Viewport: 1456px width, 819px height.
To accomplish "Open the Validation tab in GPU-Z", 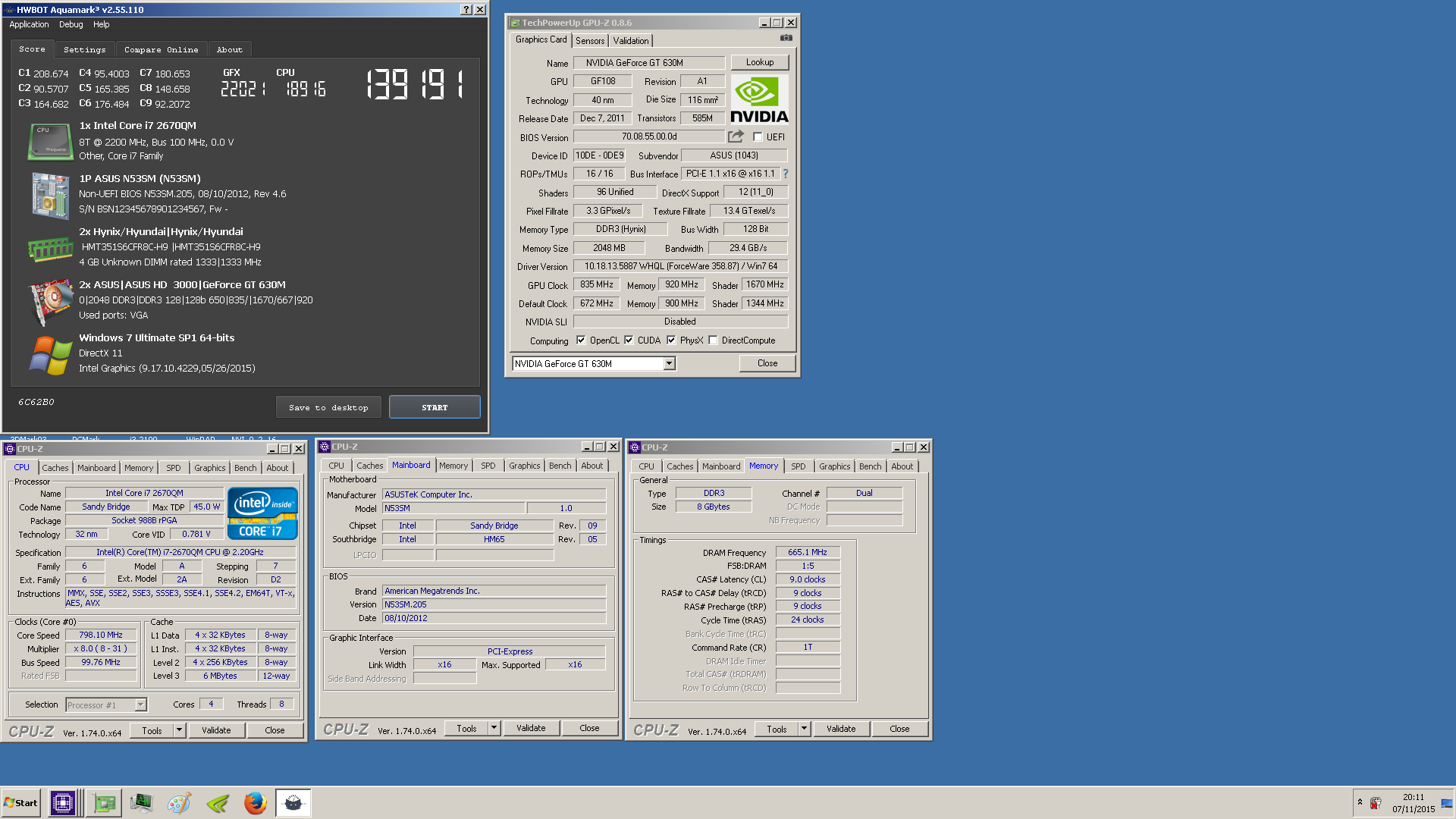I will click(631, 41).
